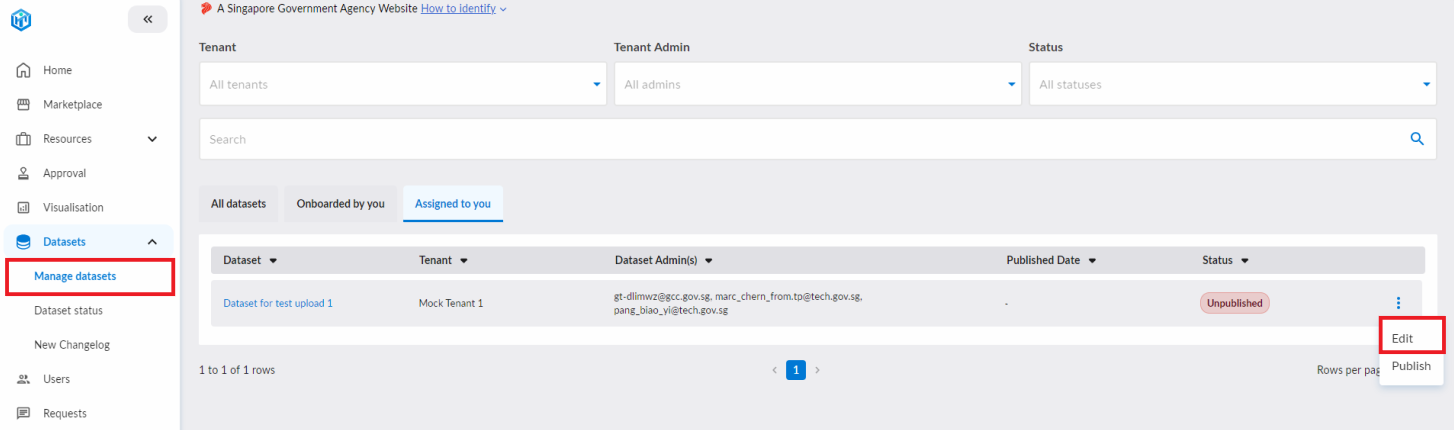Click the app logo icon
This screenshot has height=430, width=1454.
(x=22, y=19)
